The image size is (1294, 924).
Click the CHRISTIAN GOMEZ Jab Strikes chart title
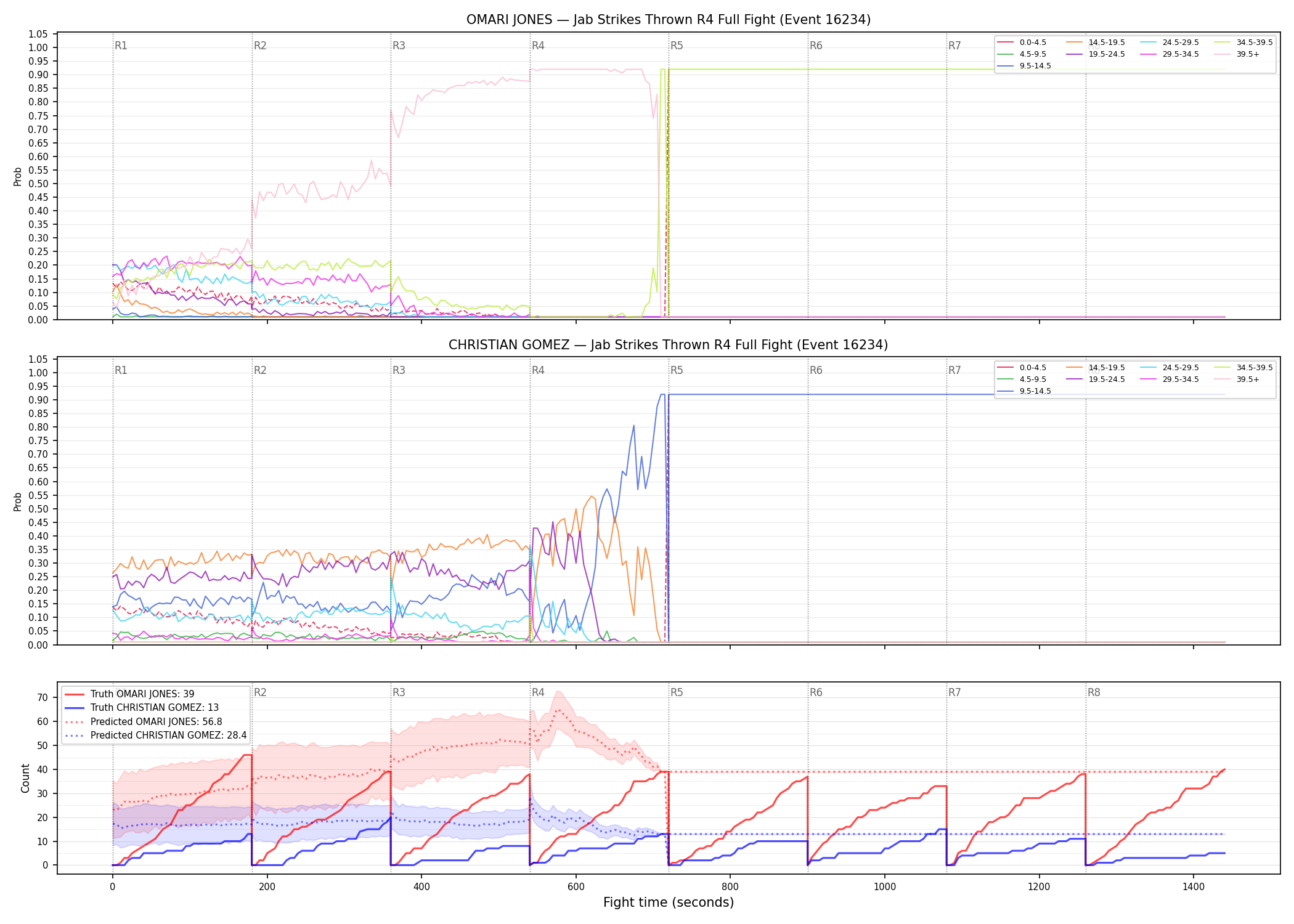[669, 345]
